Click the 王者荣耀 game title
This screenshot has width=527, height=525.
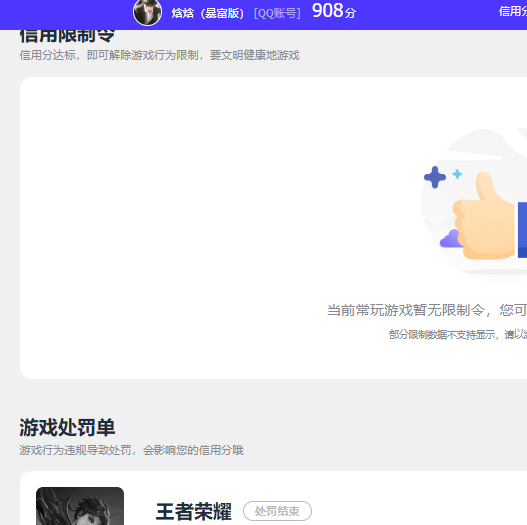point(194,512)
